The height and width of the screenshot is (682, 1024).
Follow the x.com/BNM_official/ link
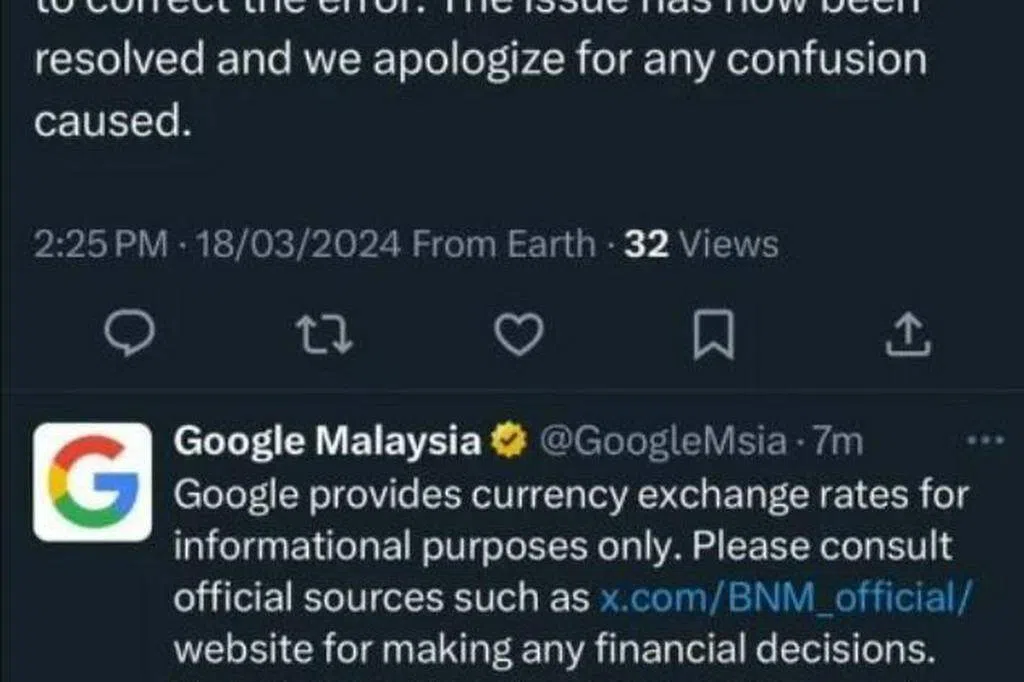(x=785, y=597)
